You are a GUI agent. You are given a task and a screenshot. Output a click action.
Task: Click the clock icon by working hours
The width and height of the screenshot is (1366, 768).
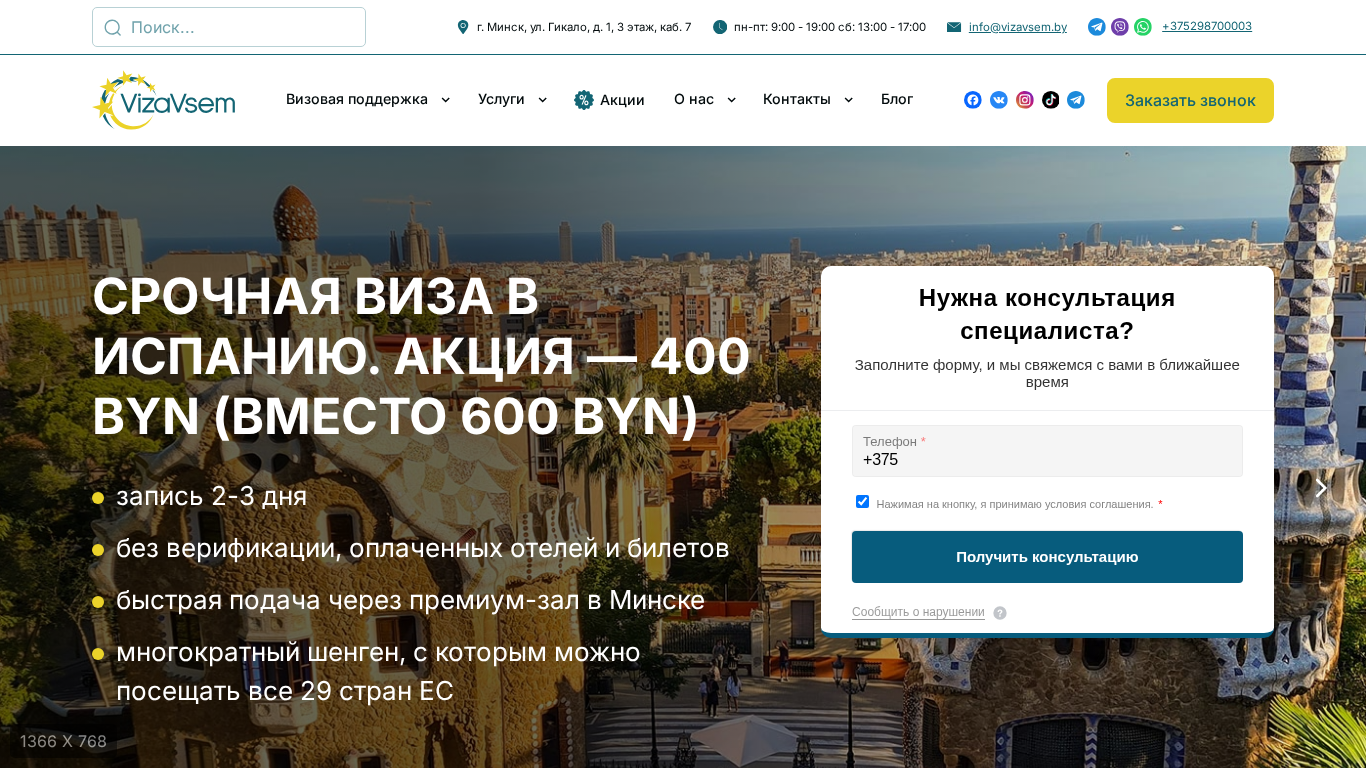(720, 27)
